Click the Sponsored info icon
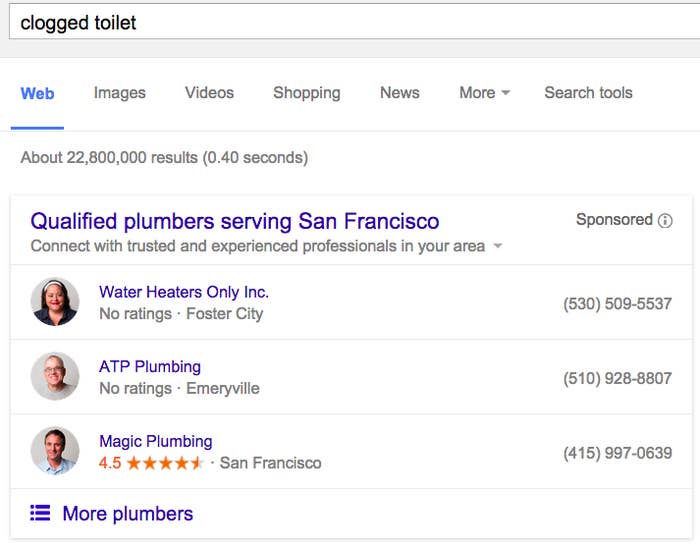Image resolution: width=700 pixels, height=547 pixels. (x=665, y=221)
